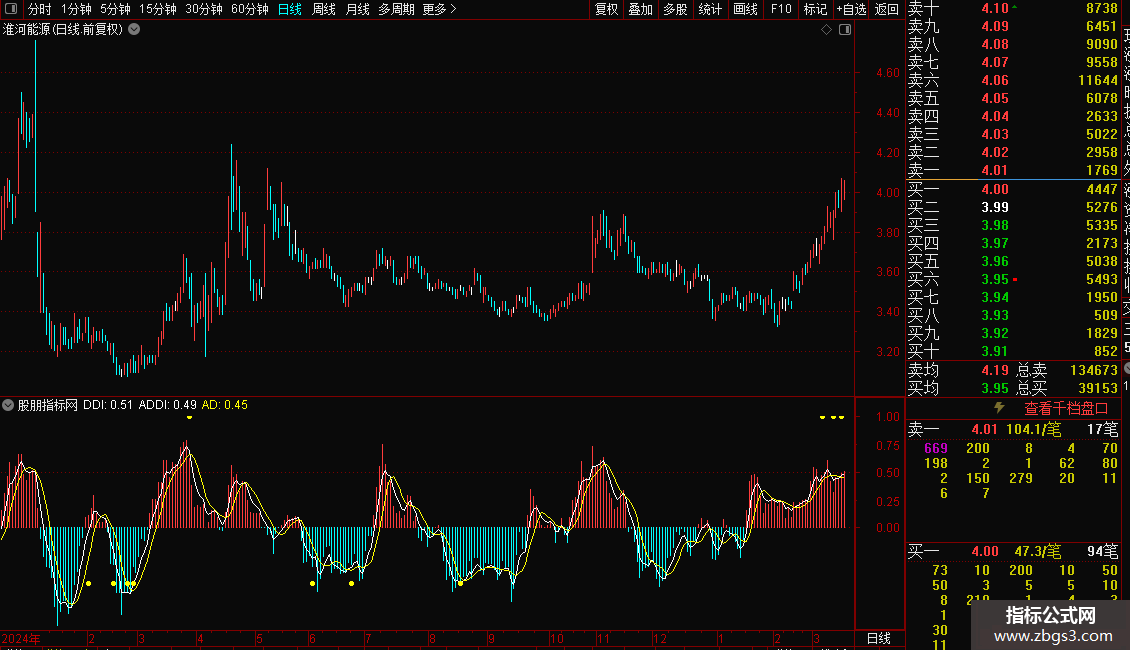This screenshot has height=650, width=1130.
Task: Click the 47.3/笔 value in 买一 queue header
Action: click(x=1037, y=551)
